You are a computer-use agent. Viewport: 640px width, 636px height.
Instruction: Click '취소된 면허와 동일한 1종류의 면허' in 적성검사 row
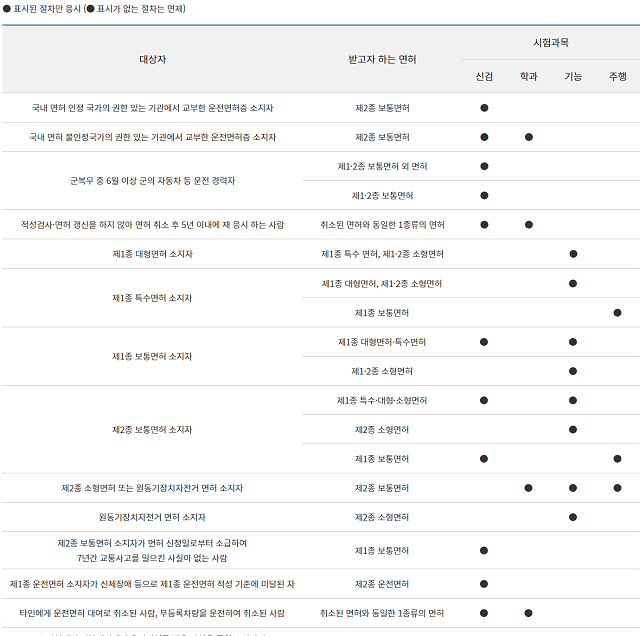click(382, 225)
